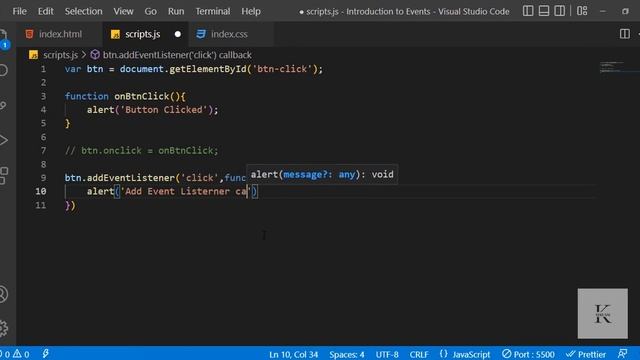Click line number 1 in the gutter

[43, 69]
